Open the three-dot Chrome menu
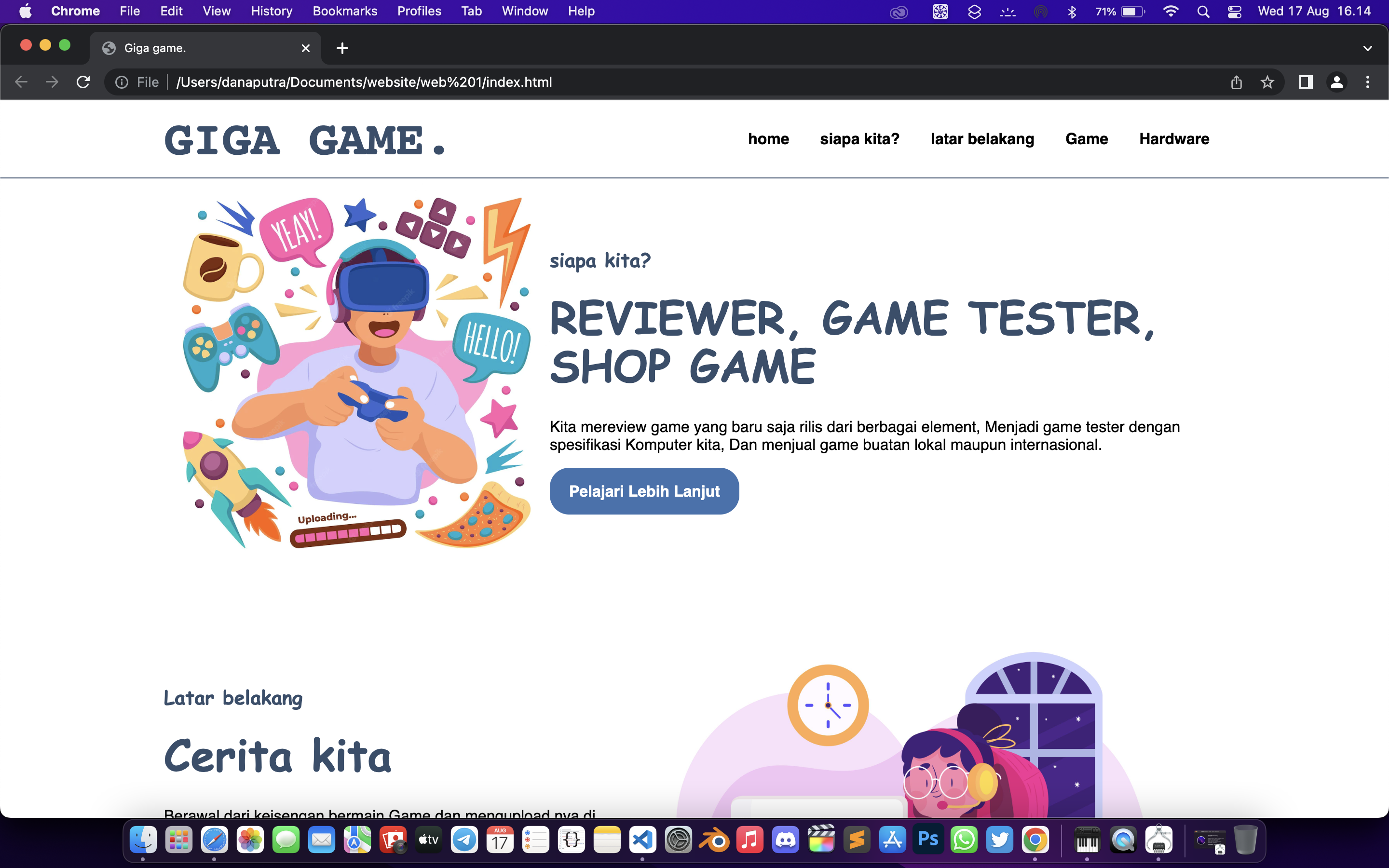 point(1368,81)
